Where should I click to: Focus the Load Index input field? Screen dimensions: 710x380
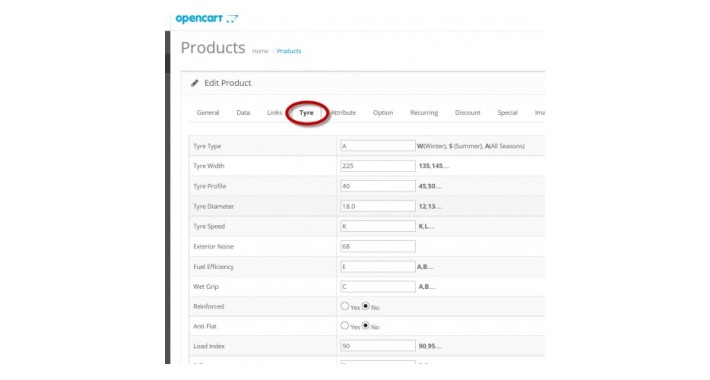click(x=378, y=346)
